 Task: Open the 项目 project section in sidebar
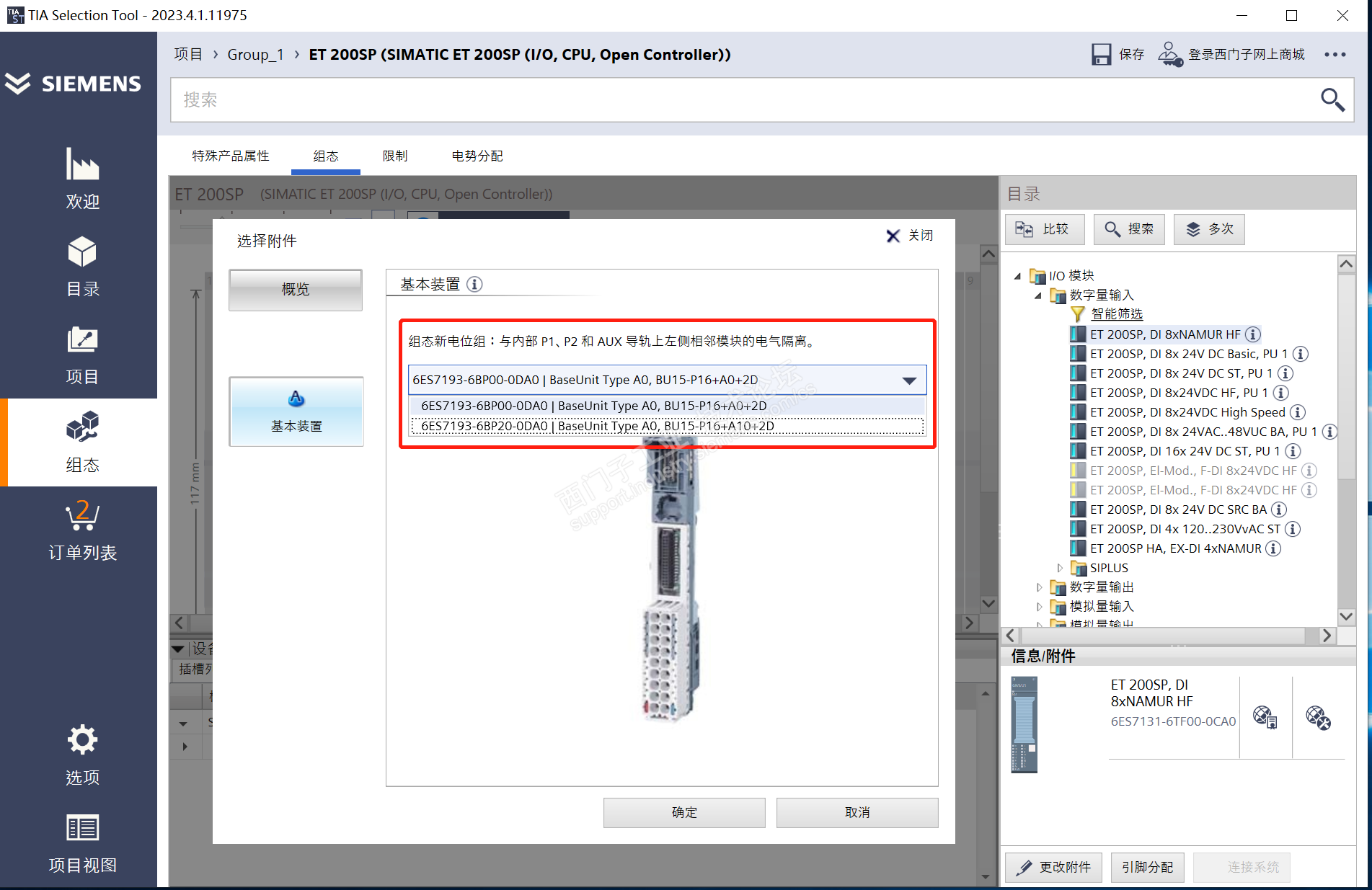[x=82, y=355]
